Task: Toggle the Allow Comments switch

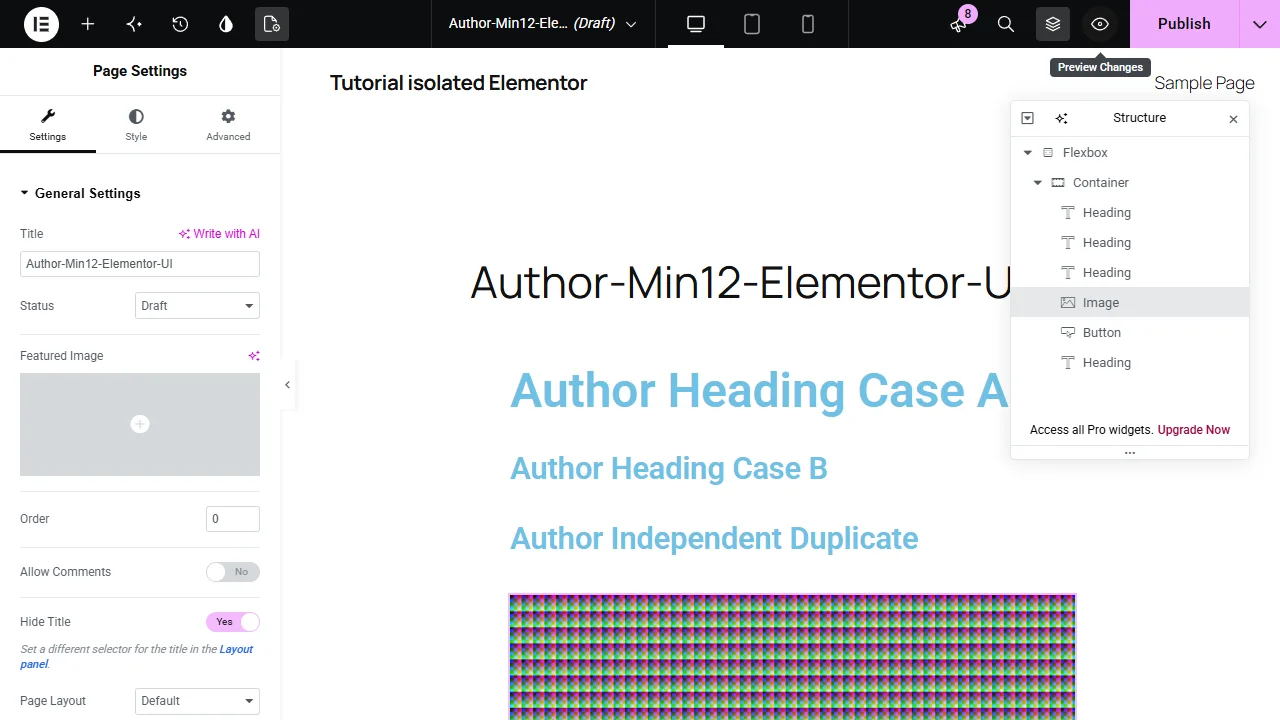Action: pyautogui.click(x=233, y=572)
